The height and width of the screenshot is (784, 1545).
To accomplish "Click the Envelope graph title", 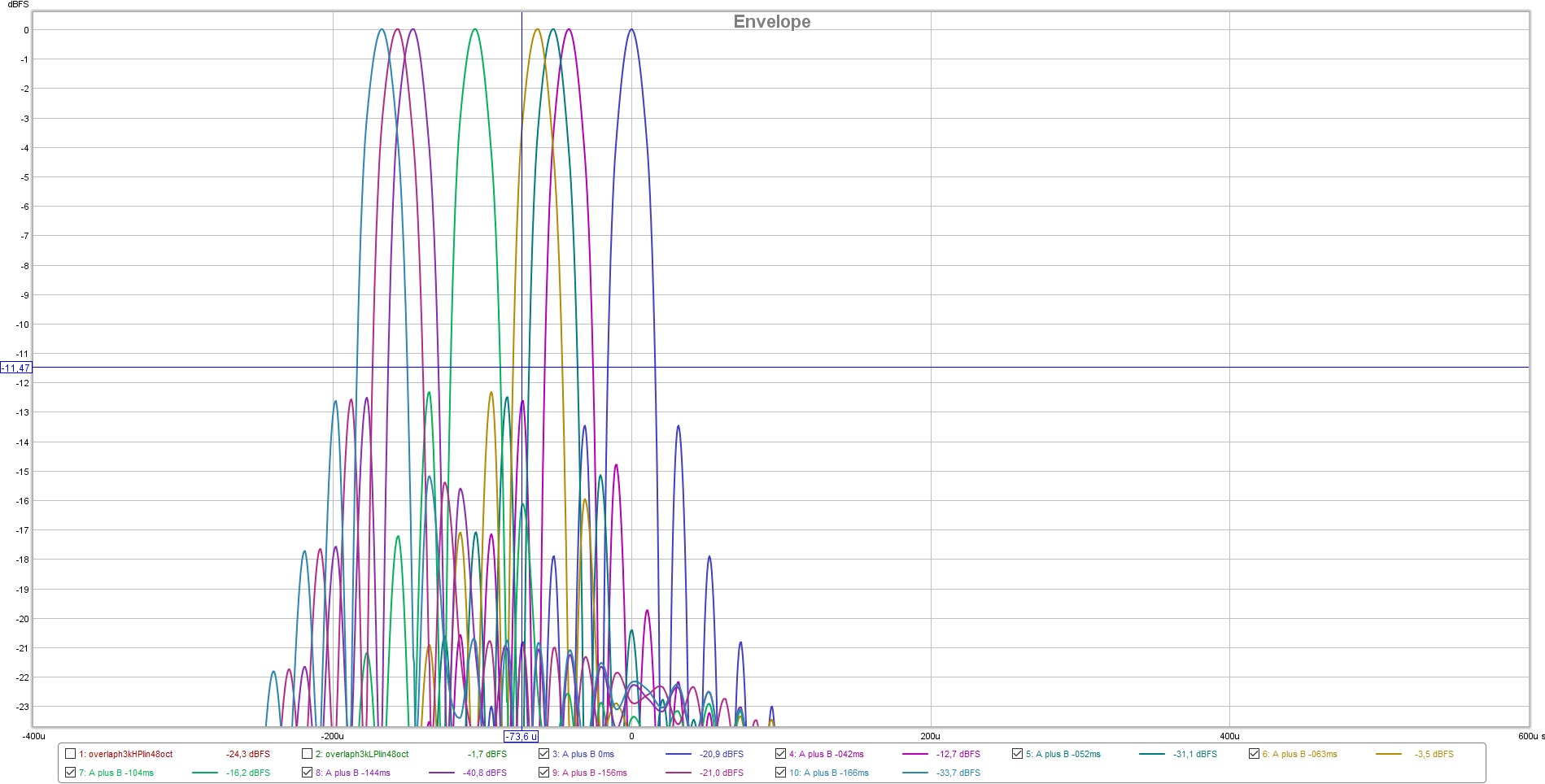I will point(772,22).
